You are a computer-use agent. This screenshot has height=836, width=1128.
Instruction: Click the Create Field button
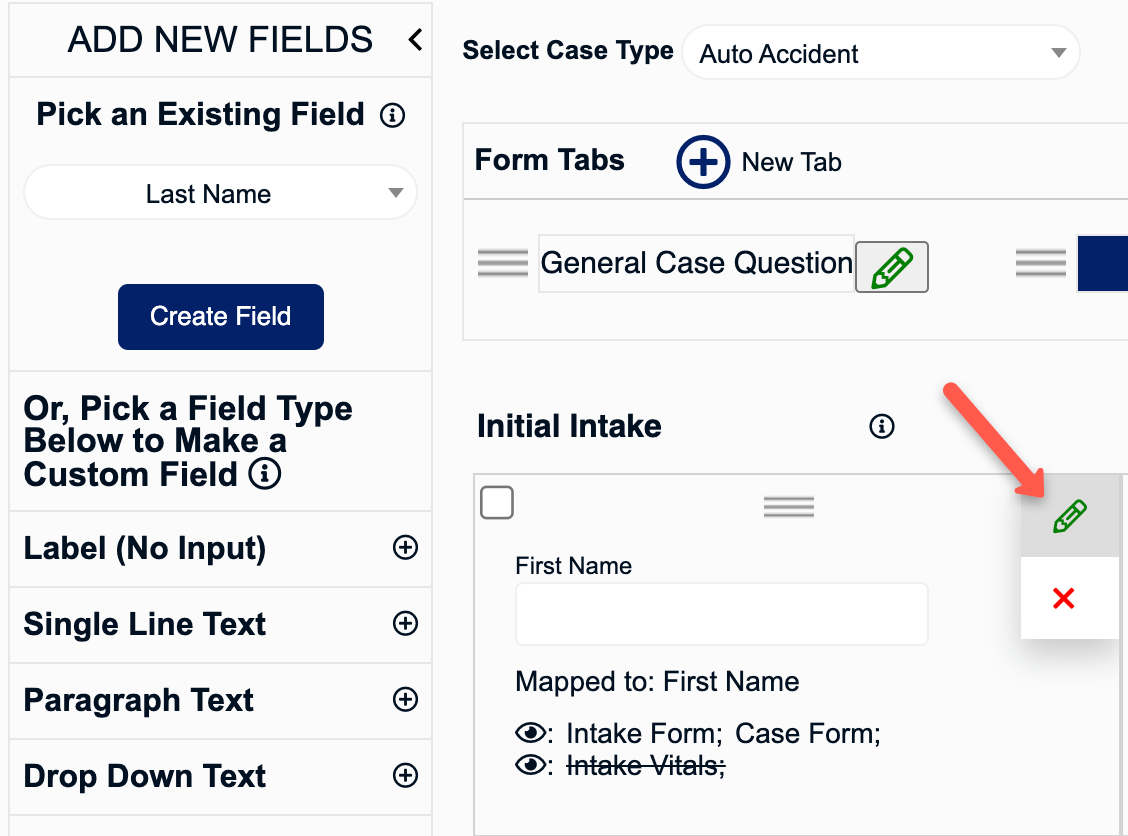pyautogui.click(x=220, y=316)
